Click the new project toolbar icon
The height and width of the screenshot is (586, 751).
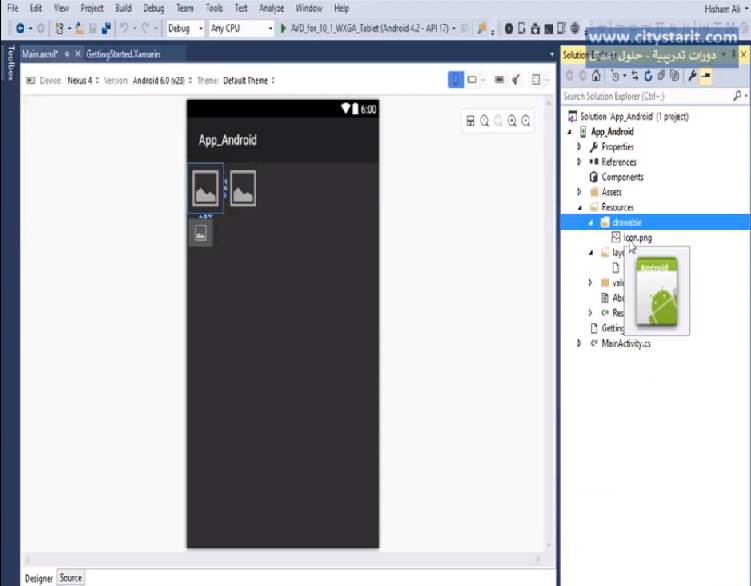59,29
